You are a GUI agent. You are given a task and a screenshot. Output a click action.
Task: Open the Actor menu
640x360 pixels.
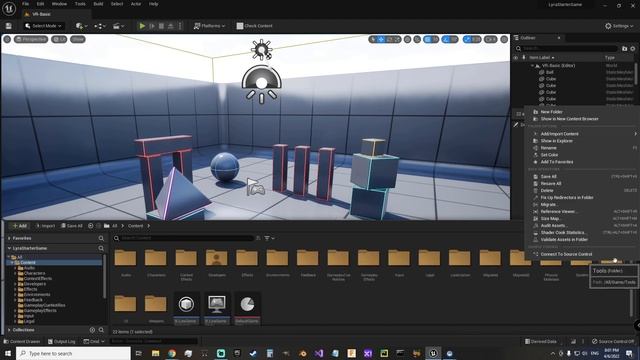(136, 4)
